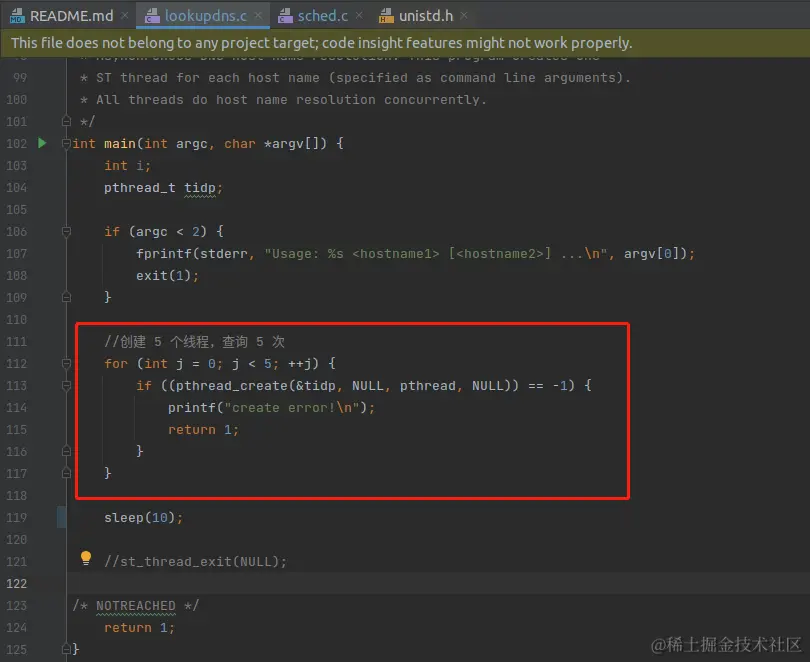
Task: Click fold end marker on line 109
Action: tap(66, 297)
